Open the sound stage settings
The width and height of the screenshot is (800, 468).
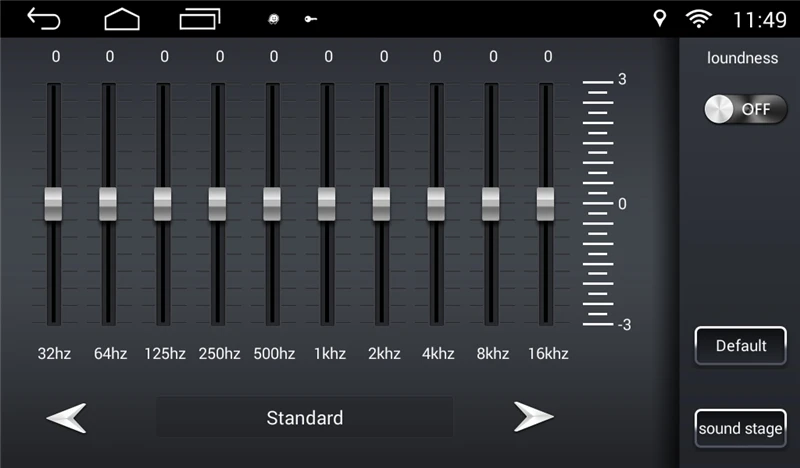point(740,428)
